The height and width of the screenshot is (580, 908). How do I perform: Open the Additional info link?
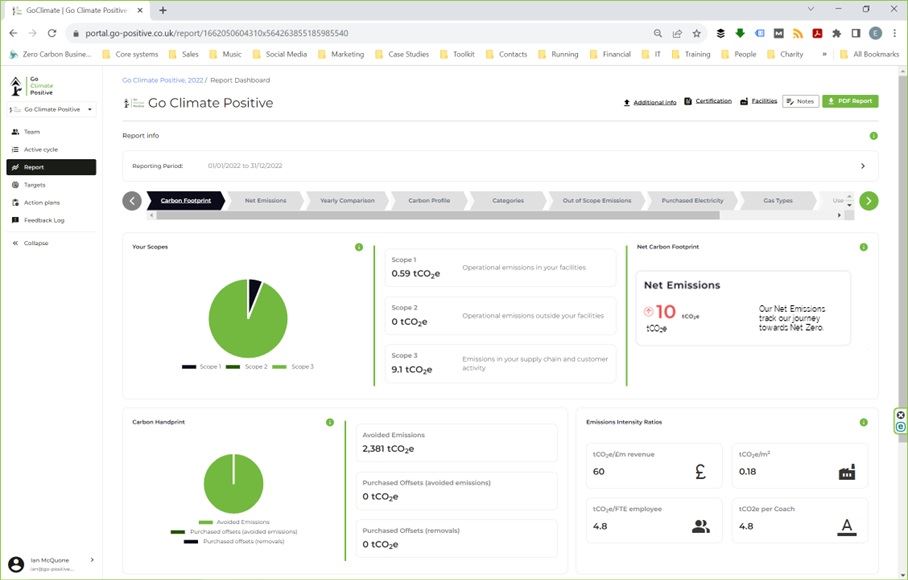tap(650, 102)
